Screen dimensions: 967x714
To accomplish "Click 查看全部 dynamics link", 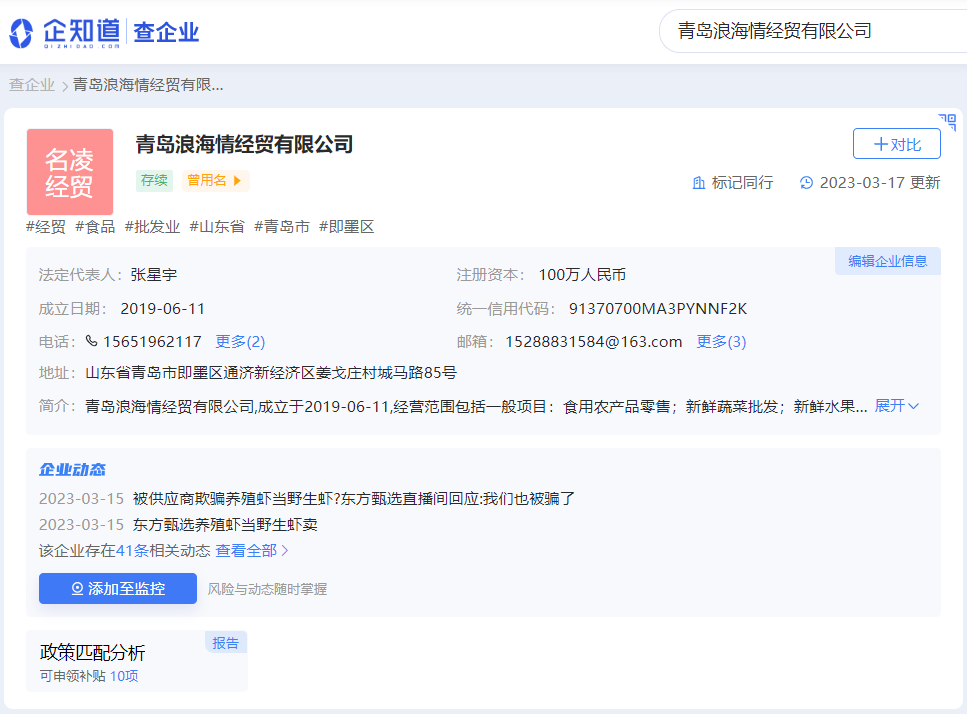I will point(252,551).
